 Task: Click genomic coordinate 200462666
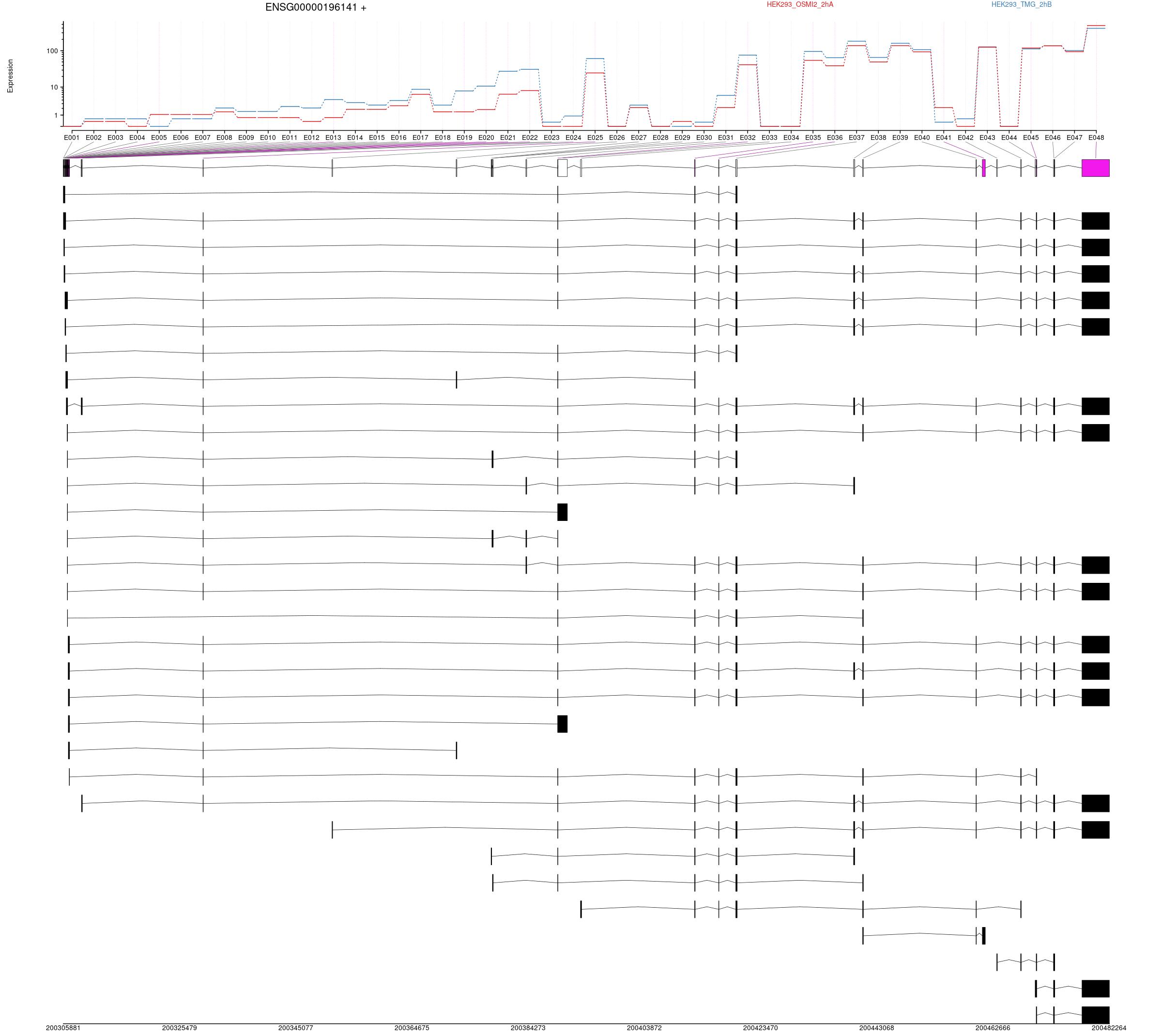click(x=993, y=1028)
